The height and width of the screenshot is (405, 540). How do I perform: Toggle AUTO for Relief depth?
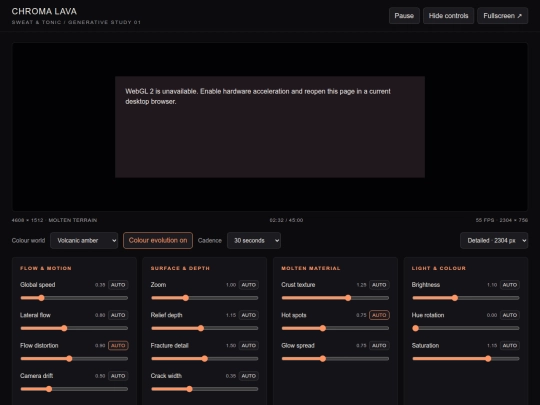click(x=249, y=315)
